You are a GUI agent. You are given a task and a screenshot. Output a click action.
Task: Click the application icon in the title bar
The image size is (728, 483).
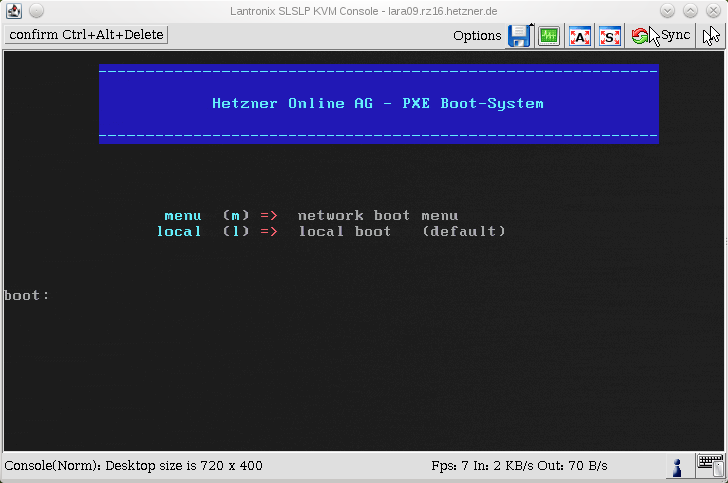tap(13, 11)
